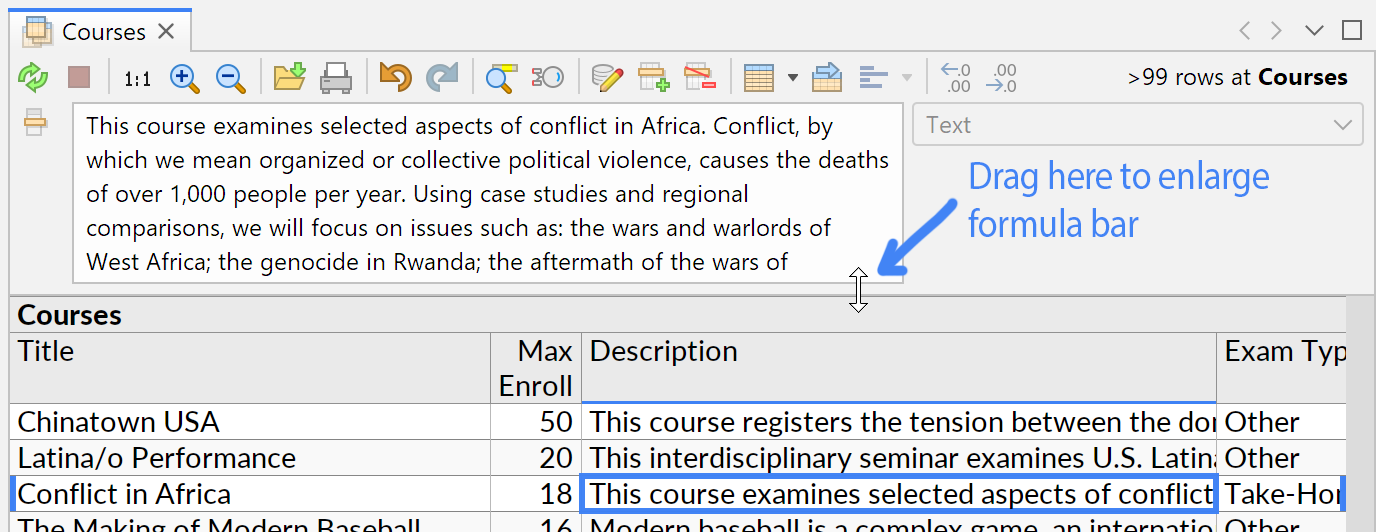This screenshot has height=532, width=1376.
Task: Click the Undo arrow icon
Action: 396,77
